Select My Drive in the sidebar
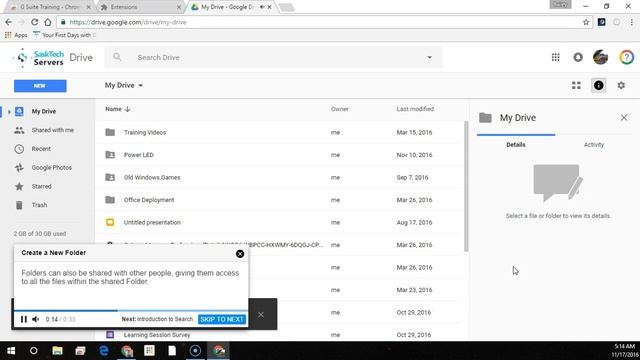Image resolution: width=640 pixels, height=360 pixels. 44,111
